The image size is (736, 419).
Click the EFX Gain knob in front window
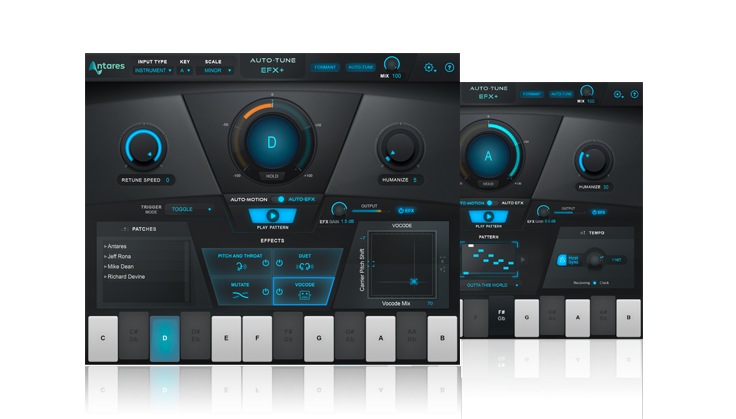tap(338, 209)
